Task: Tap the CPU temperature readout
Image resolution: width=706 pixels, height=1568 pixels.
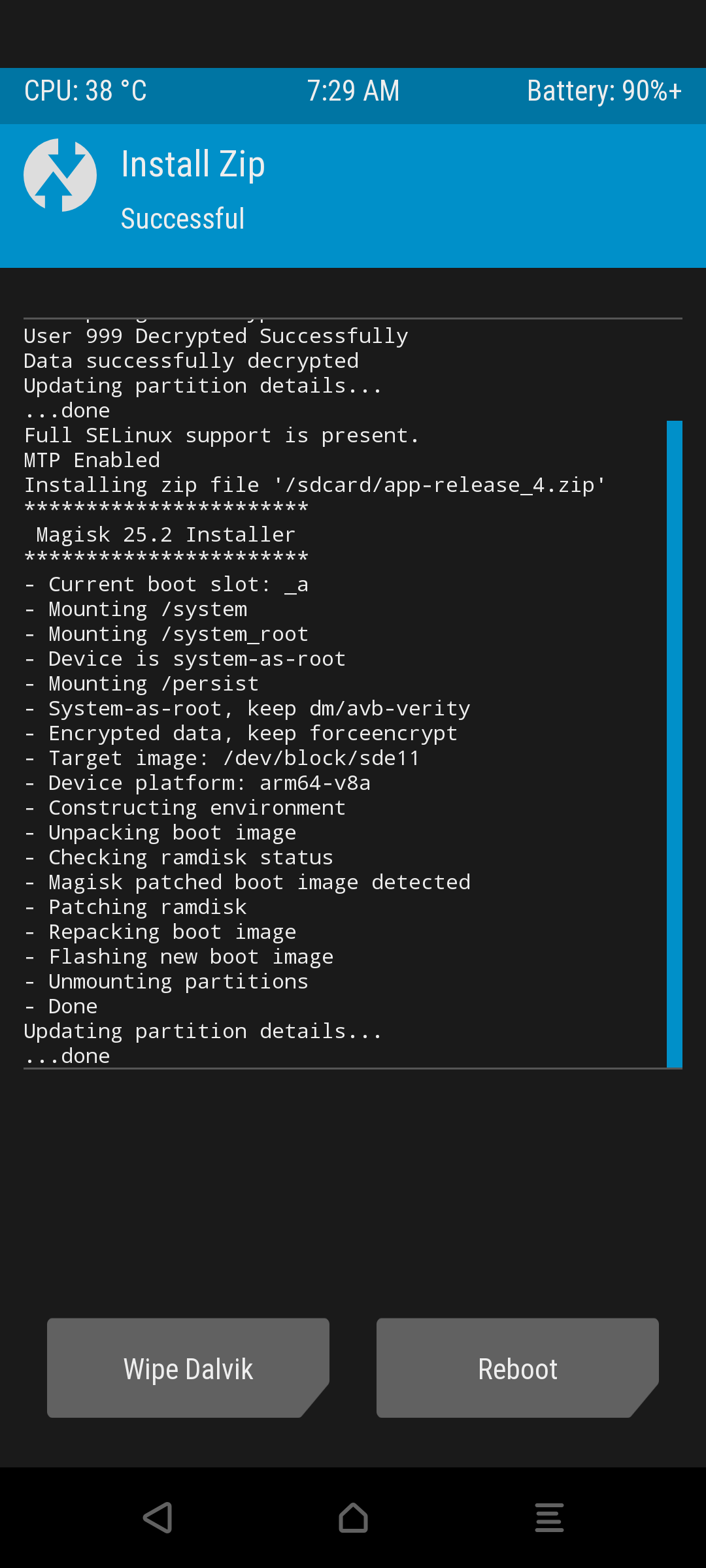Action: pyautogui.click(x=86, y=91)
